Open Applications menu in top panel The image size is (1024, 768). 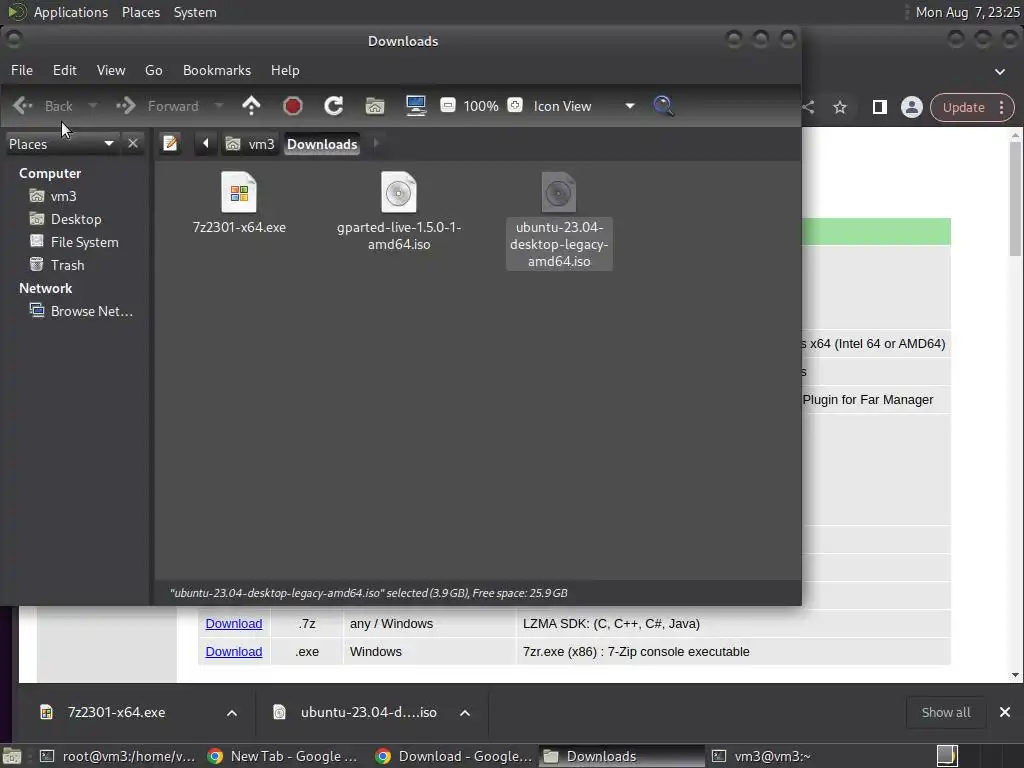(71, 12)
